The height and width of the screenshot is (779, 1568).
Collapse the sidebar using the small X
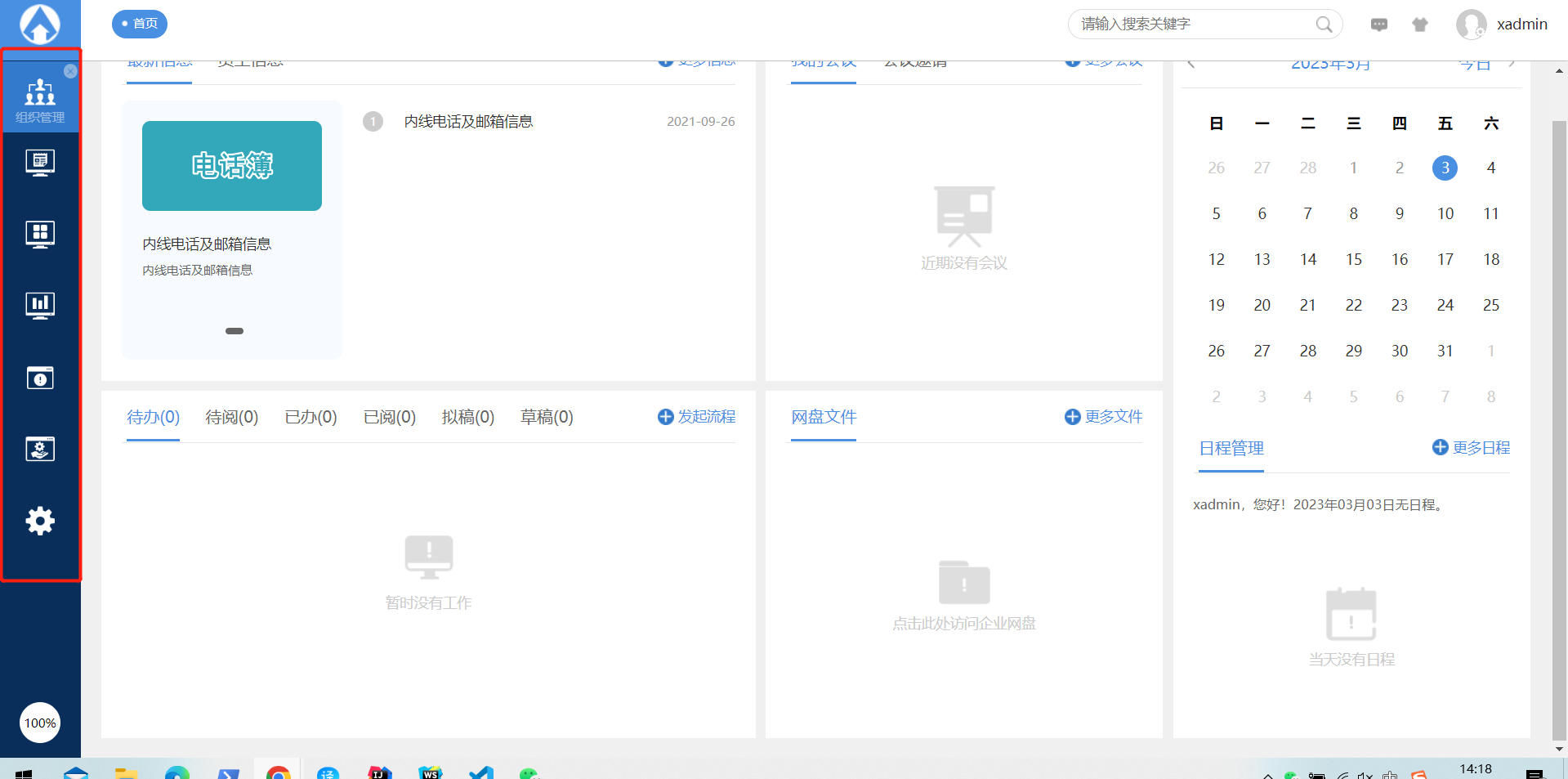point(70,71)
